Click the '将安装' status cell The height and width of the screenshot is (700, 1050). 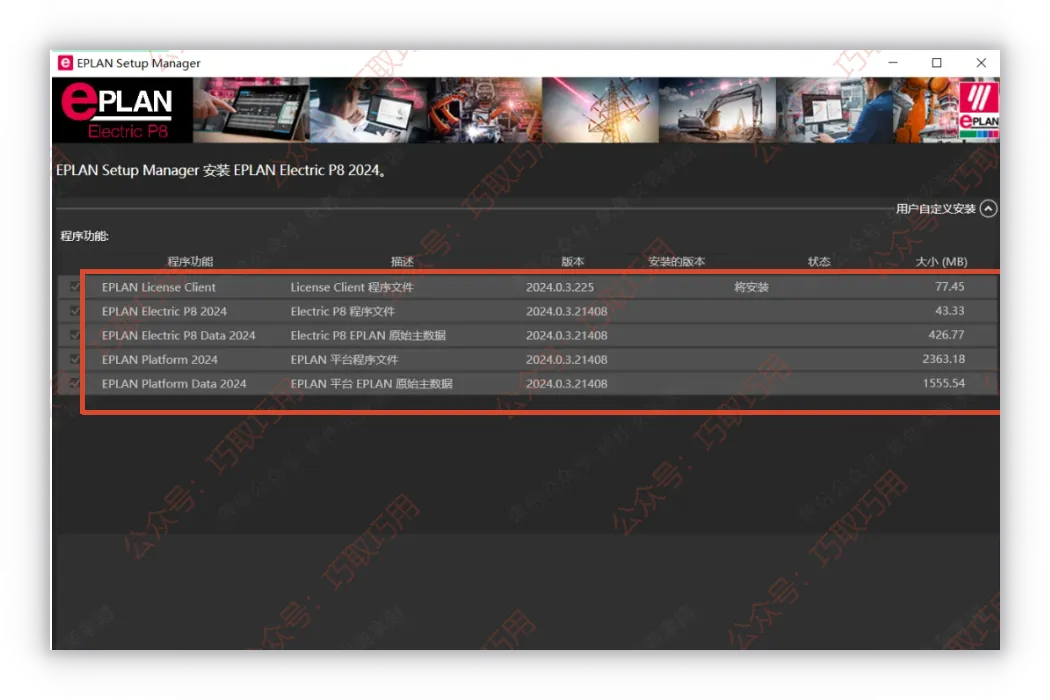coord(751,287)
